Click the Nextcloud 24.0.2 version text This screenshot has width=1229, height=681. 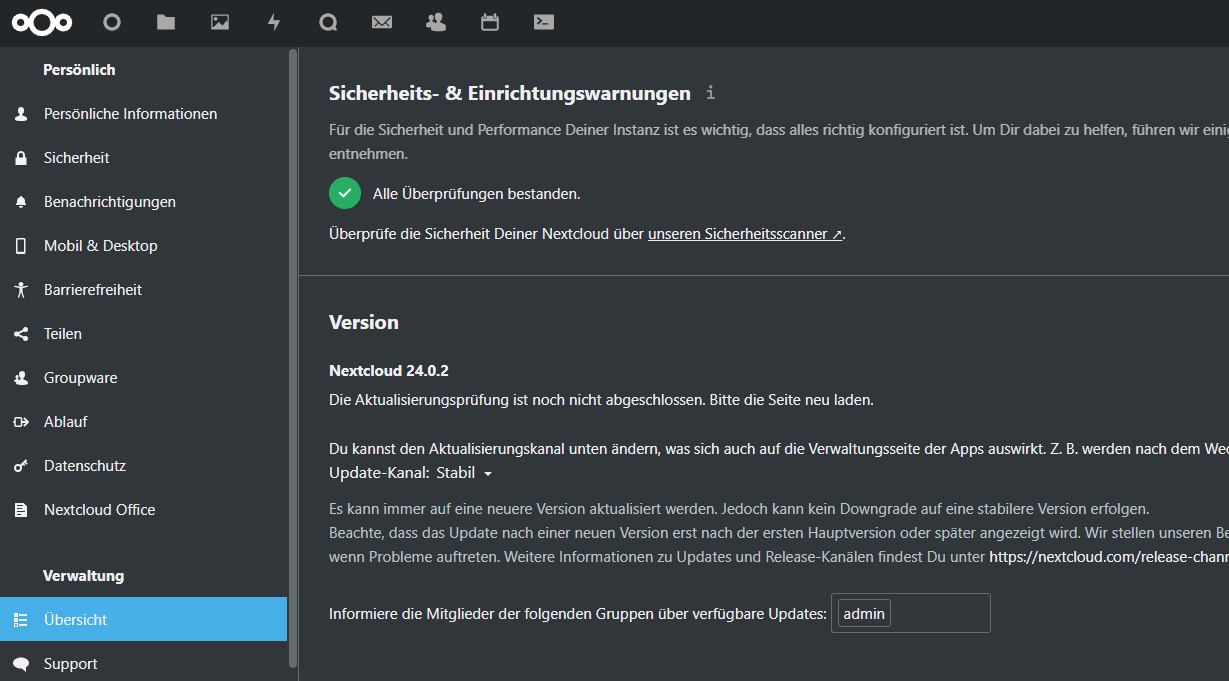coord(389,371)
